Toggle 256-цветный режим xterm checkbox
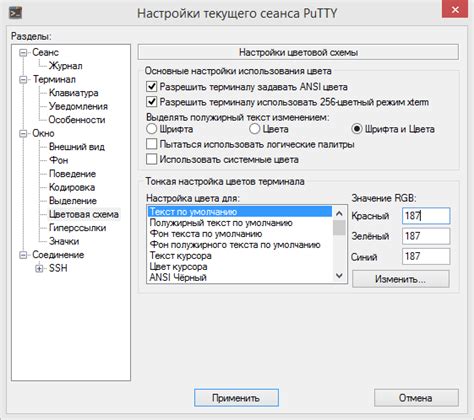474x420 pixels. coord(152,102)
